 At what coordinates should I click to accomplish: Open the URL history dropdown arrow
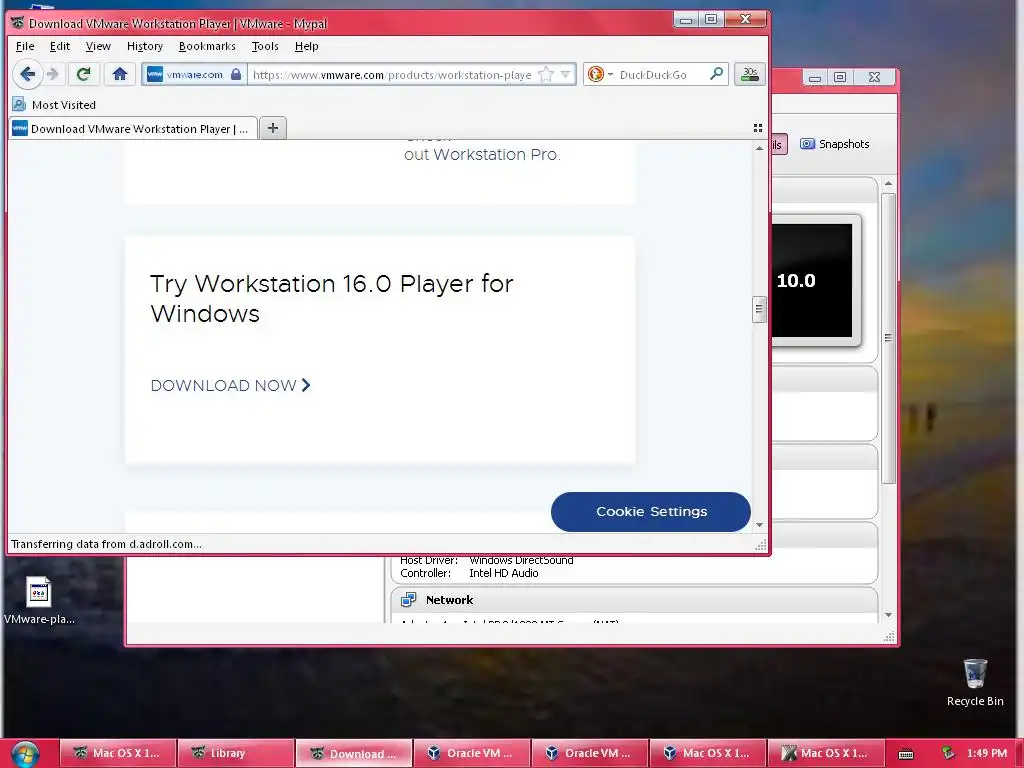566,74
